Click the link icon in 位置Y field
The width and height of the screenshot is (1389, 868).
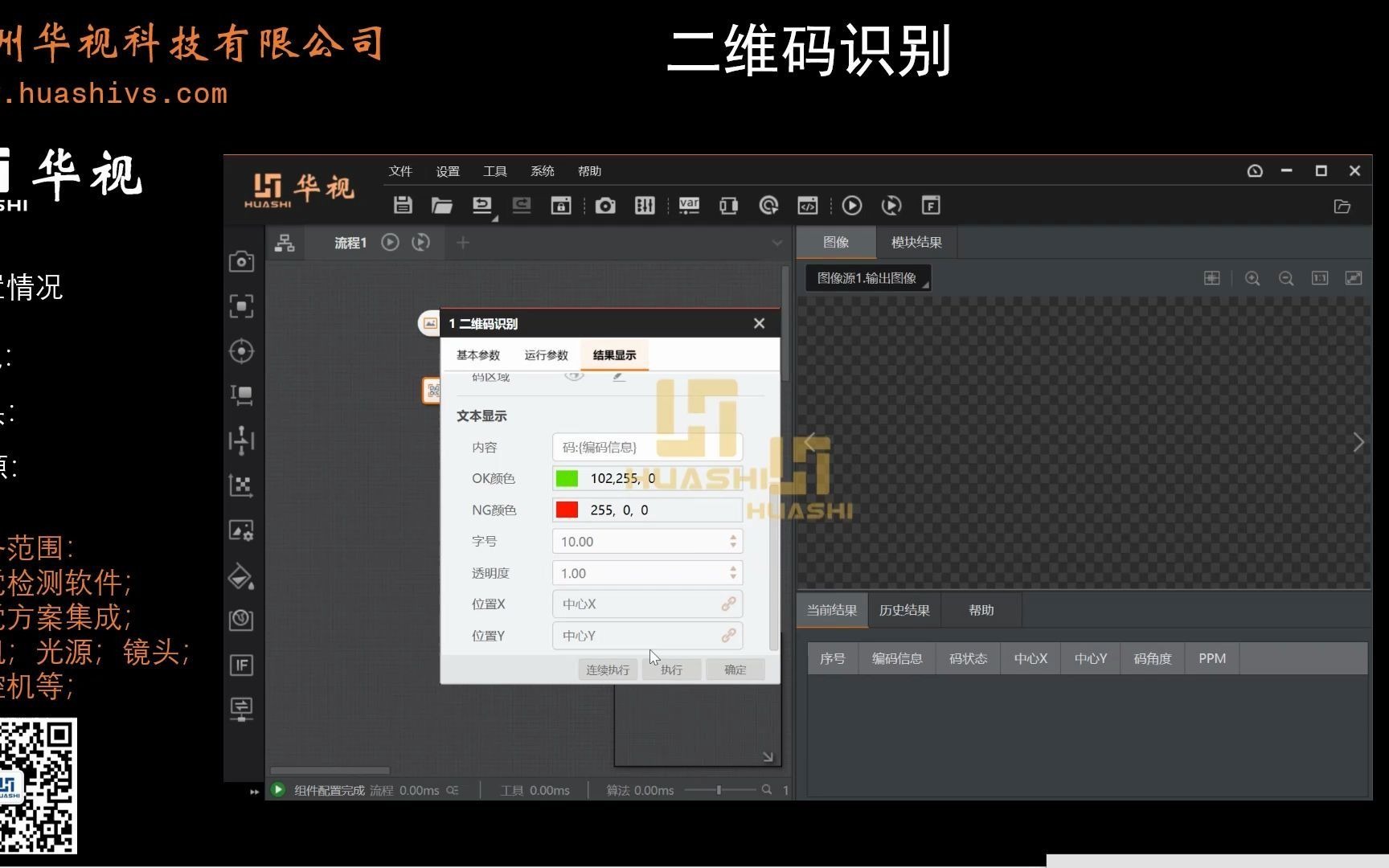(x=728, y=635)
